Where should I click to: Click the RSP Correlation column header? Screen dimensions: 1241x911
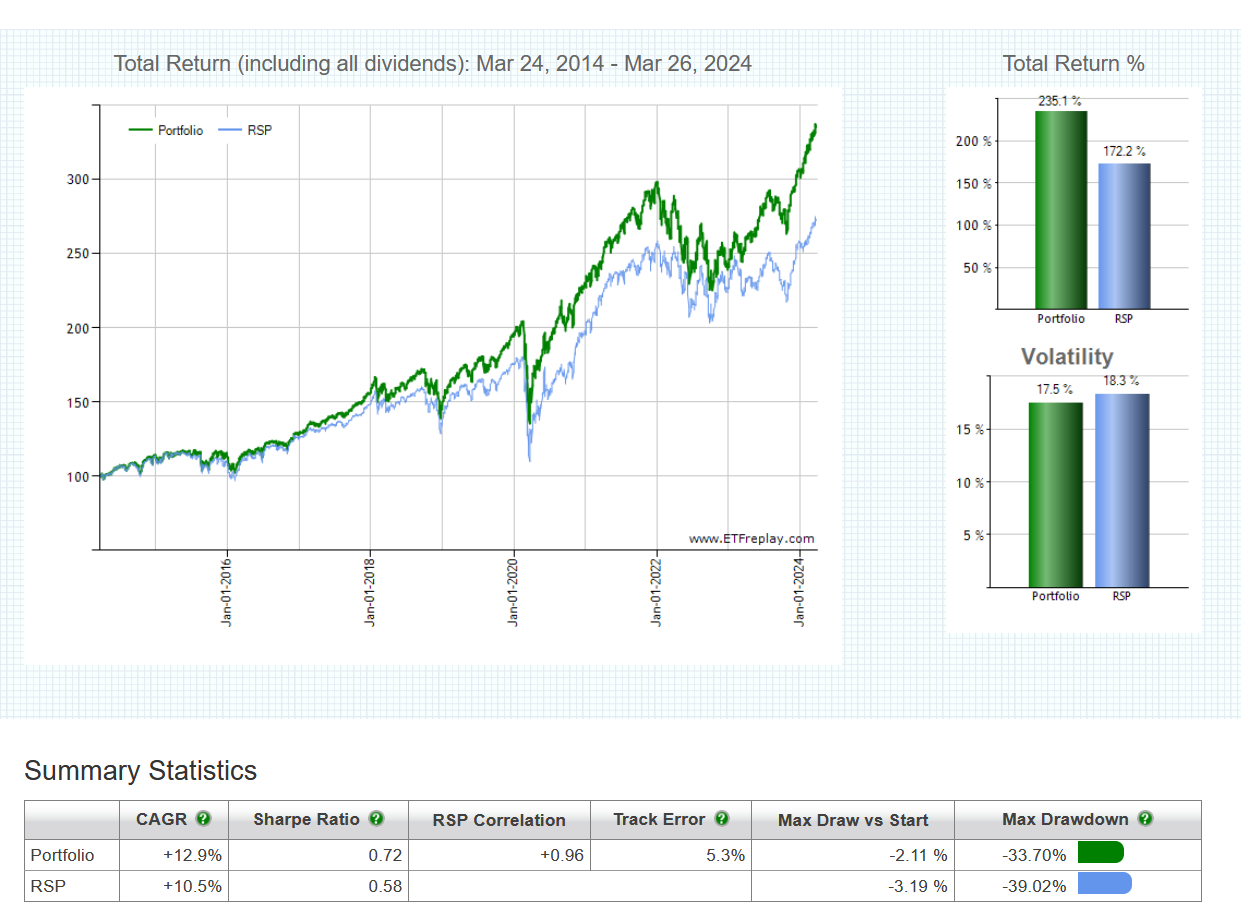pyautogui.click(x=499, y=820)
